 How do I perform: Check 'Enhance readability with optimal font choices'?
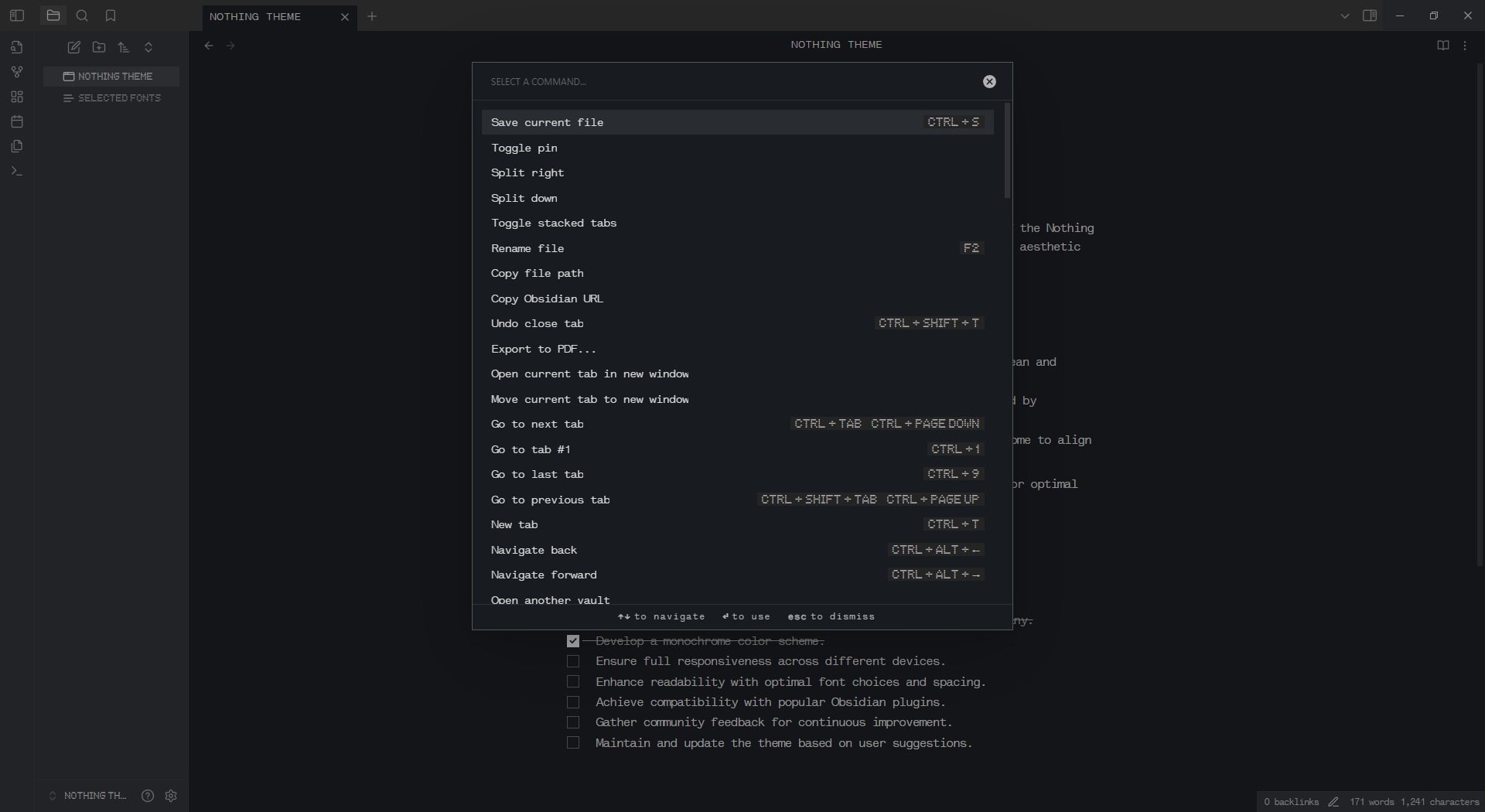click(x=573, y=681)
